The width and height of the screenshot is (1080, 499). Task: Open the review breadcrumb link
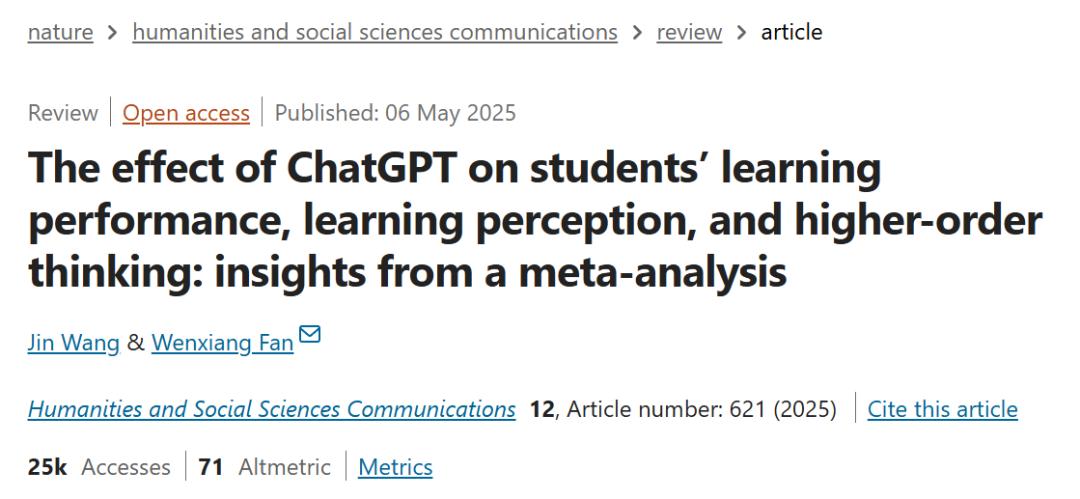(x=689, y=32)
